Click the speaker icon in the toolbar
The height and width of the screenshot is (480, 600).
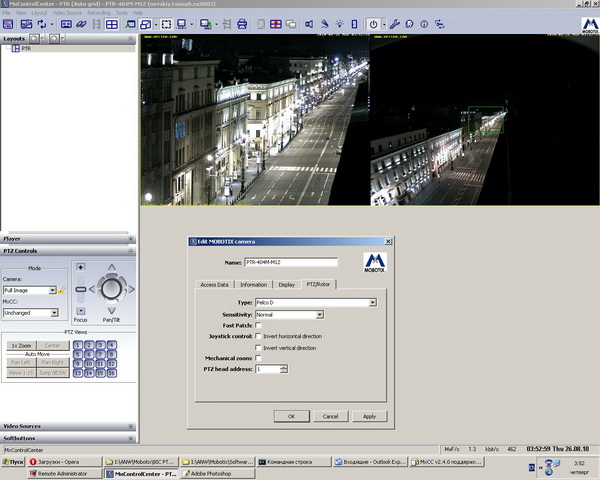[x=309, y=24]
